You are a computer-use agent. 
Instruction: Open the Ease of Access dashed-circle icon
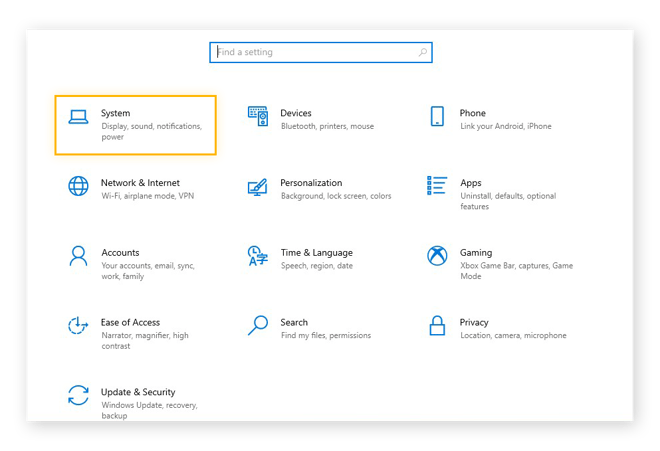coord(78,326)
